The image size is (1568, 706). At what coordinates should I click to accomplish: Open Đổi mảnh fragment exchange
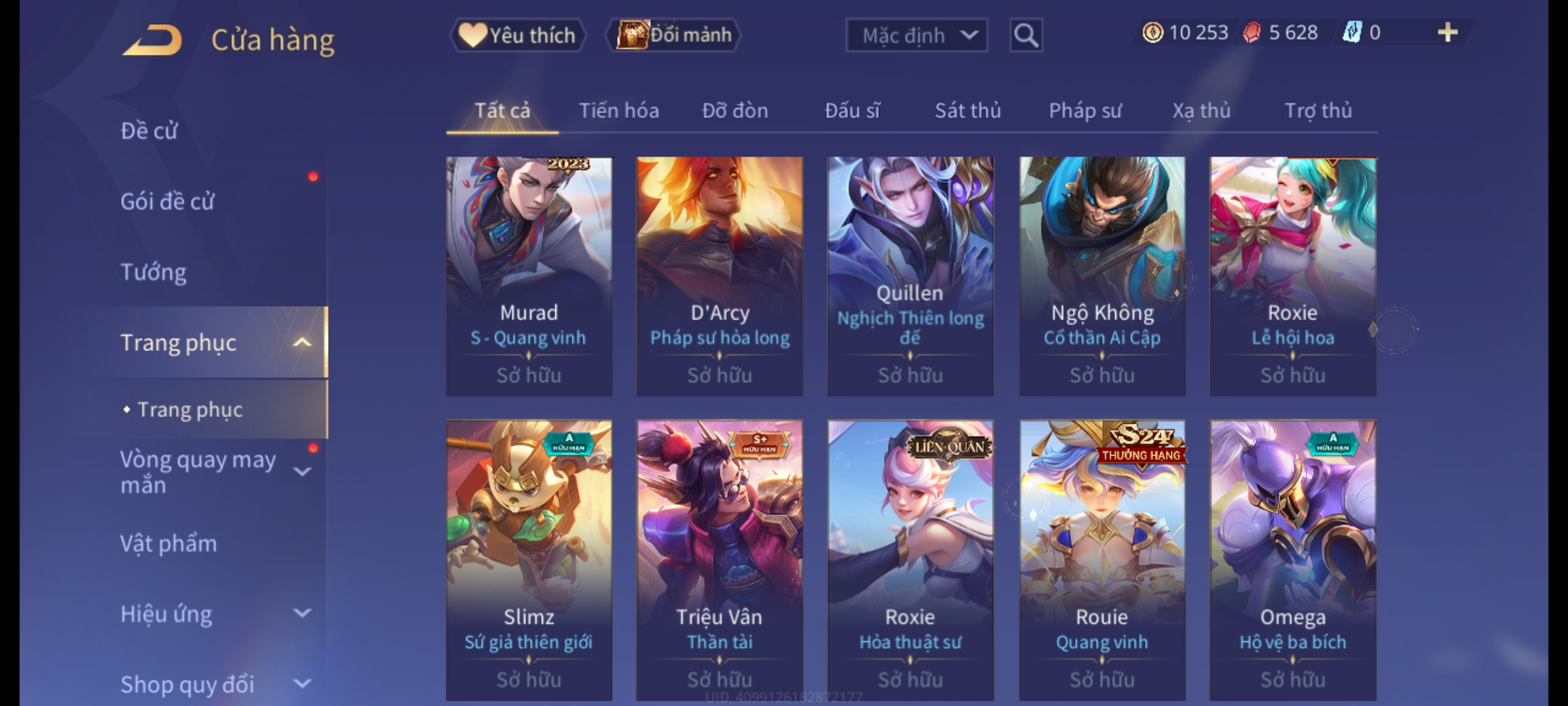[x=674, y=35]
